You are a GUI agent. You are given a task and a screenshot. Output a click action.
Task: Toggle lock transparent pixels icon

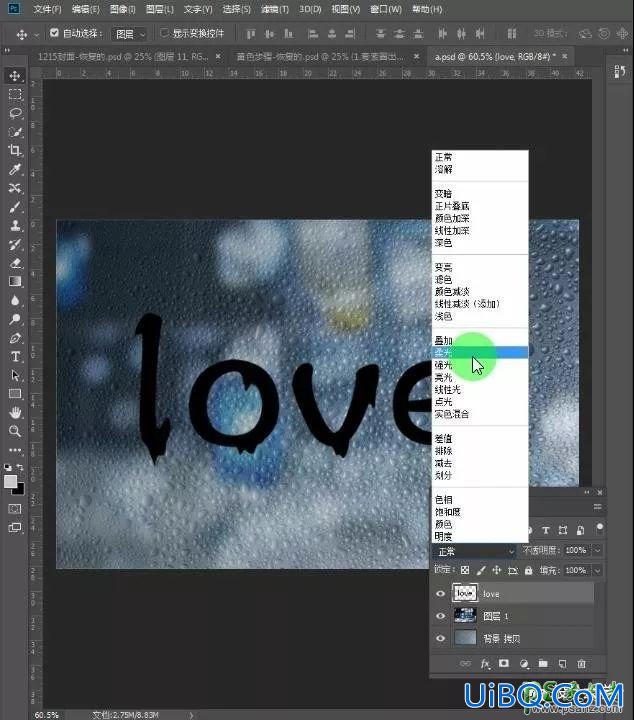[x=465, y=570]
